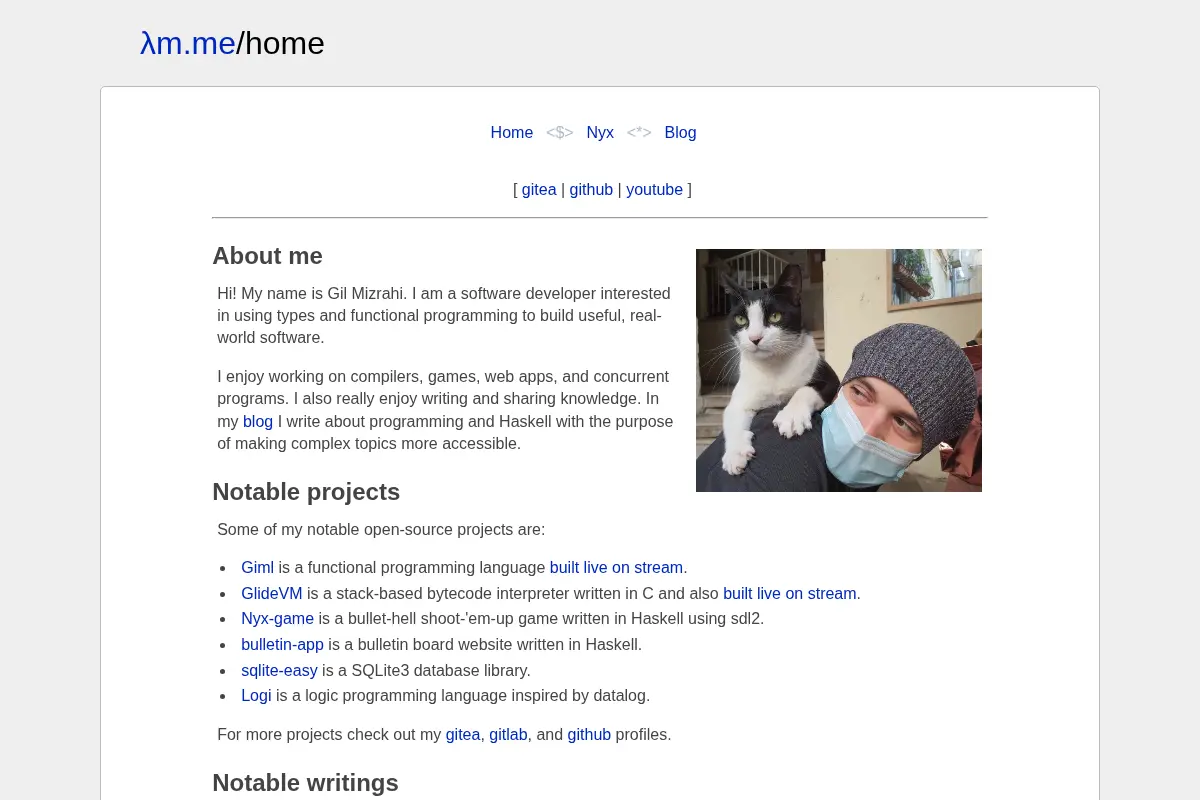This screenshot has height=800, width=1200.
Task: Open the sqlite-easy project link
Action: click(x=279, y=671)
